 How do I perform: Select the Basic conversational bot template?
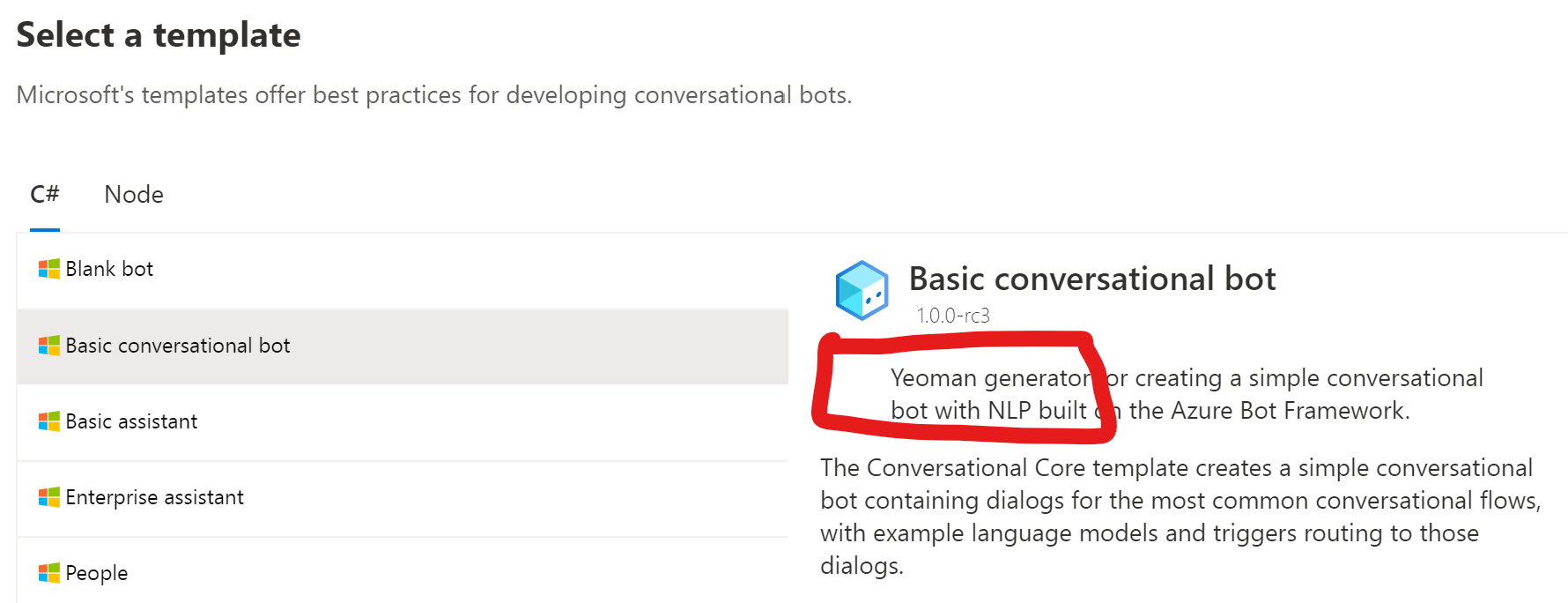[x=176, y=346]
